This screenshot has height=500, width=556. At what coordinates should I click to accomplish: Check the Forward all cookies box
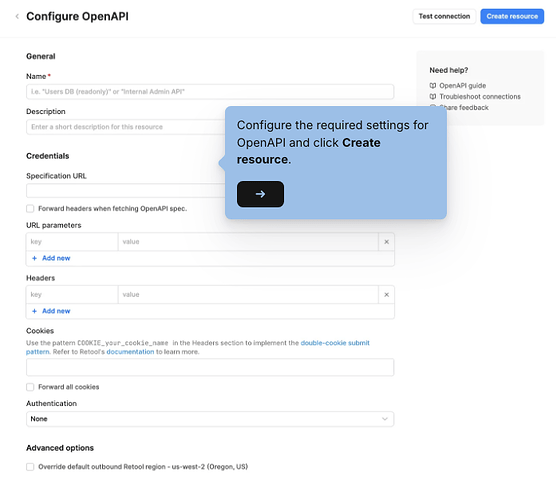point(30,387)
